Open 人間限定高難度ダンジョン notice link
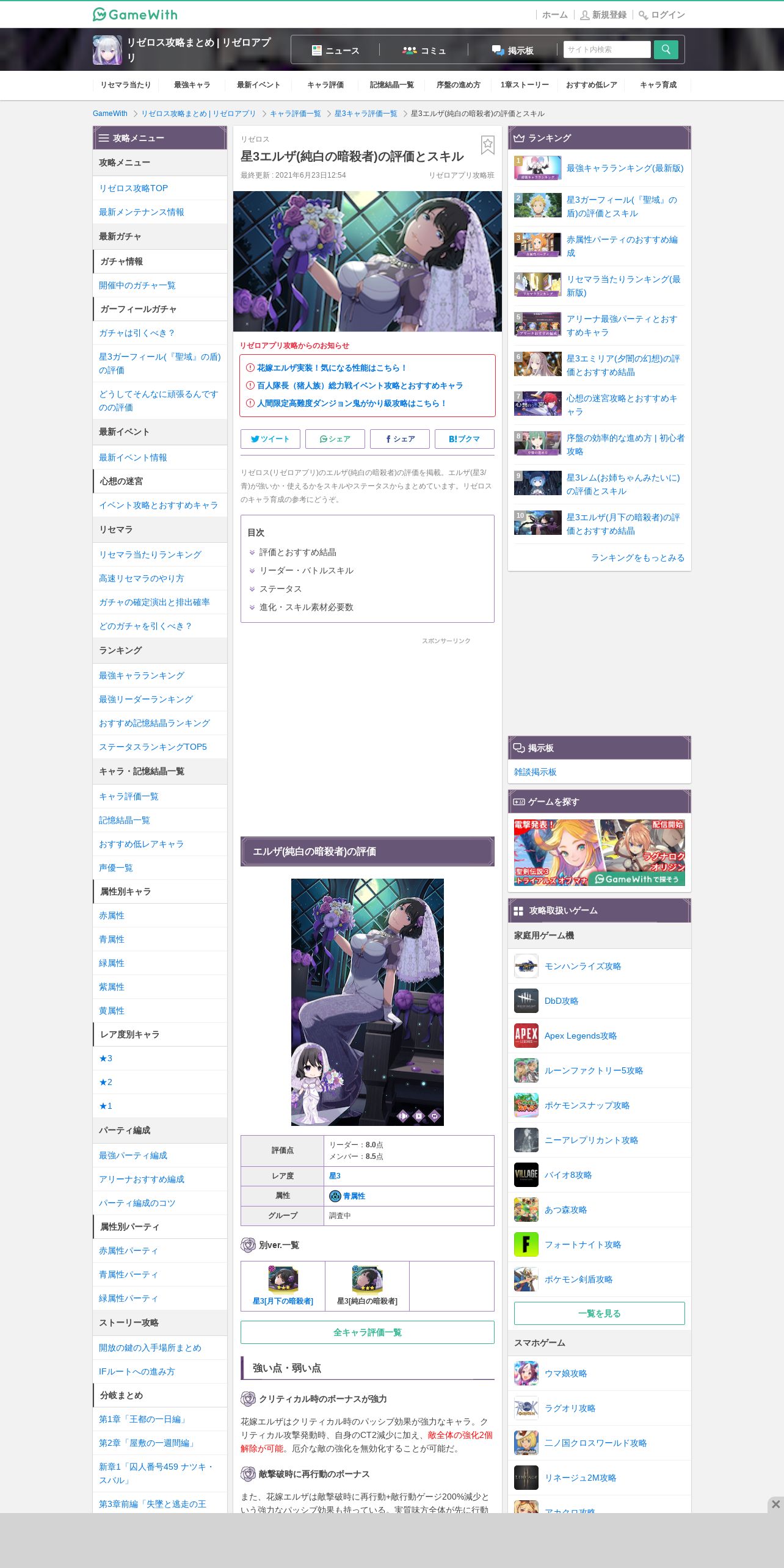The height and width of the screenshot is (1568, 784). pyautogui.click(x=352, y=403)
